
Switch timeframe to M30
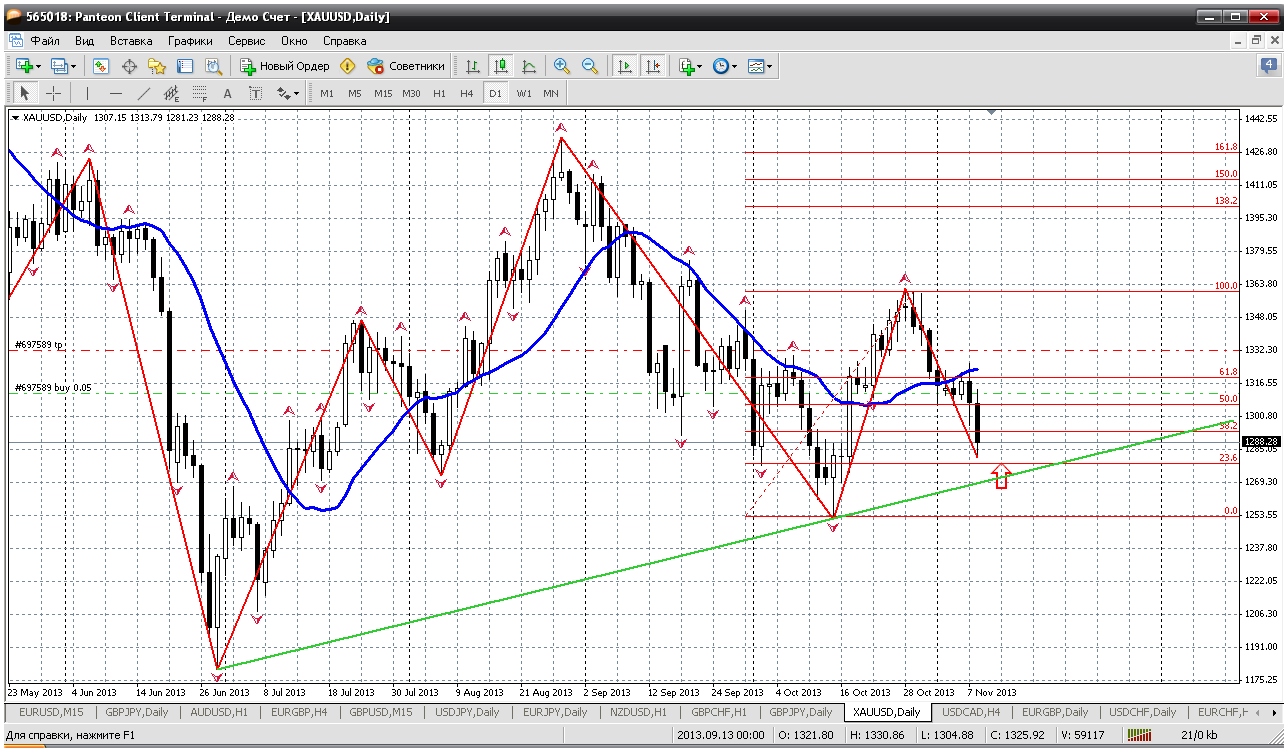pos(411,93)
